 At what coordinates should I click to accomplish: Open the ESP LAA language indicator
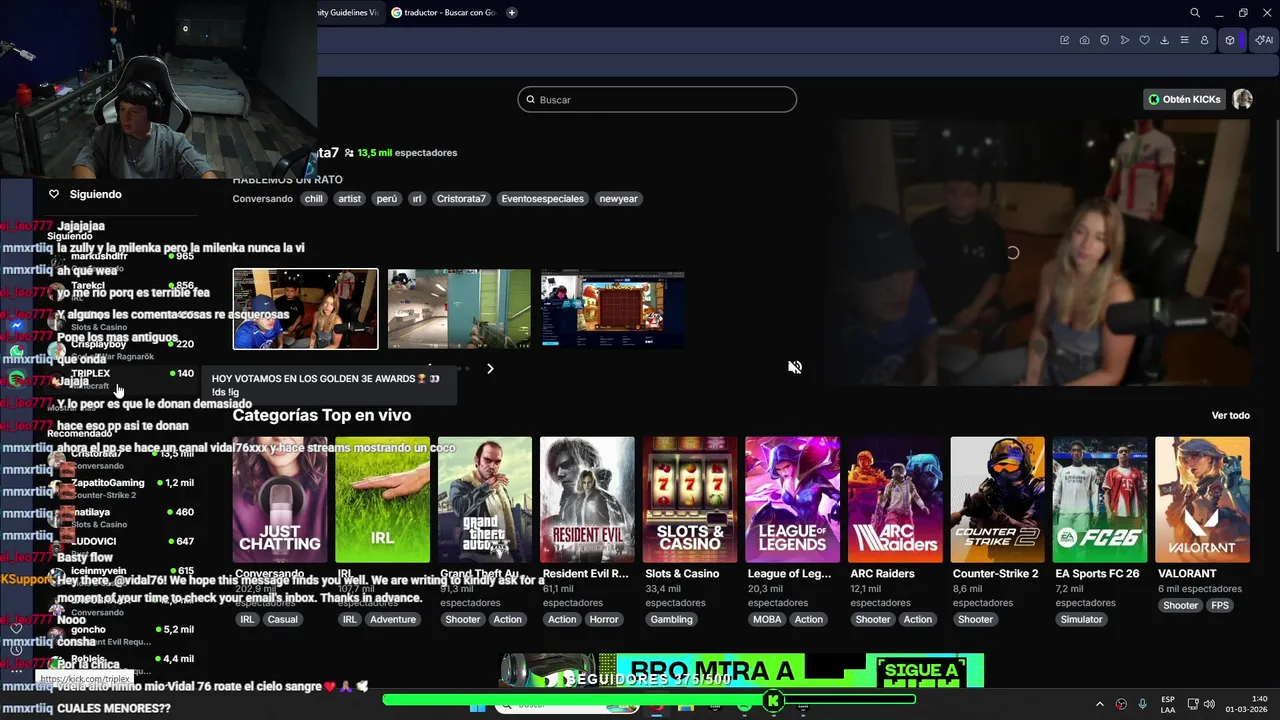pyautogui.click(x=1168, y=705)
